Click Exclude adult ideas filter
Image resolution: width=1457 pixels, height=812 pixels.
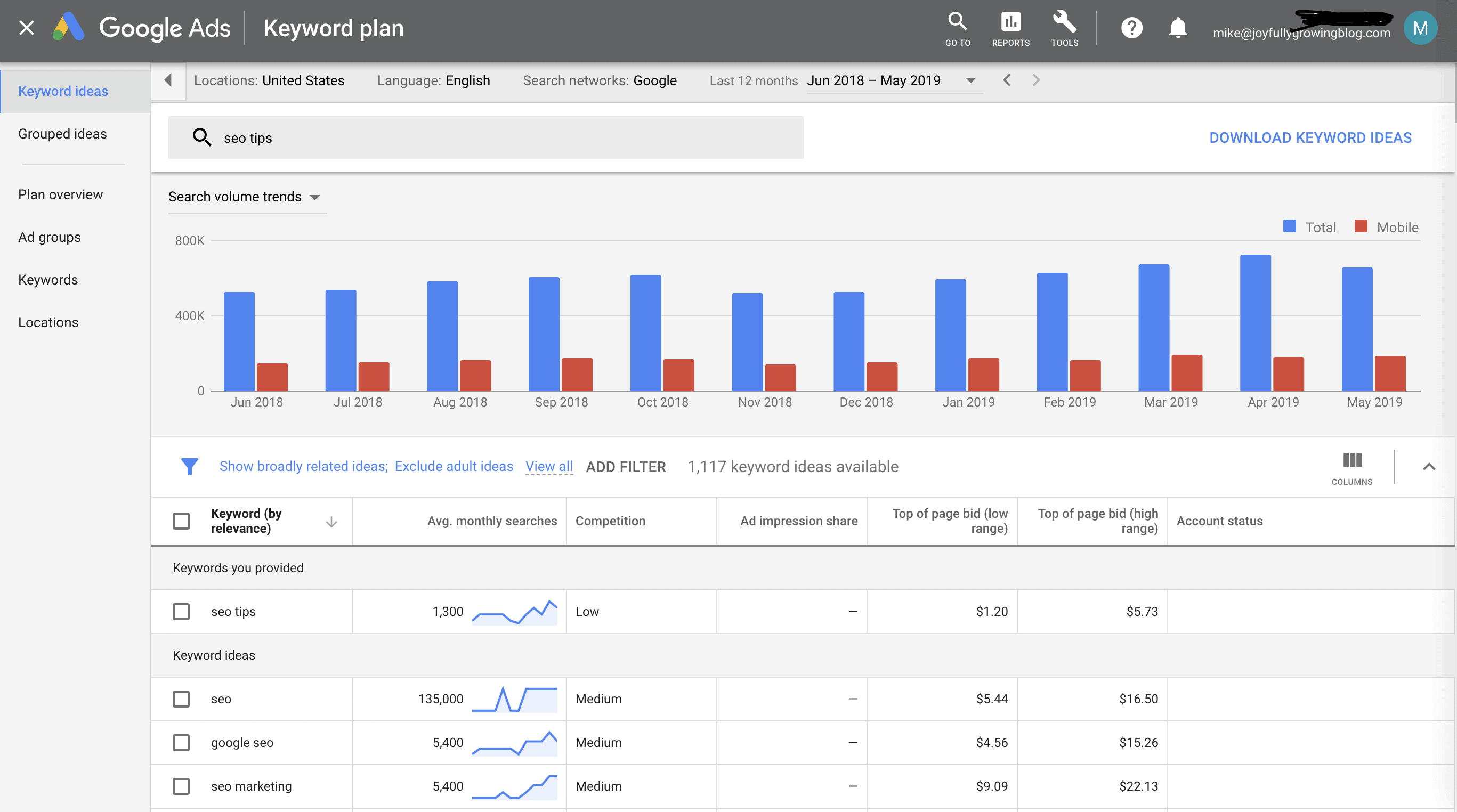[x=454, y=467]
